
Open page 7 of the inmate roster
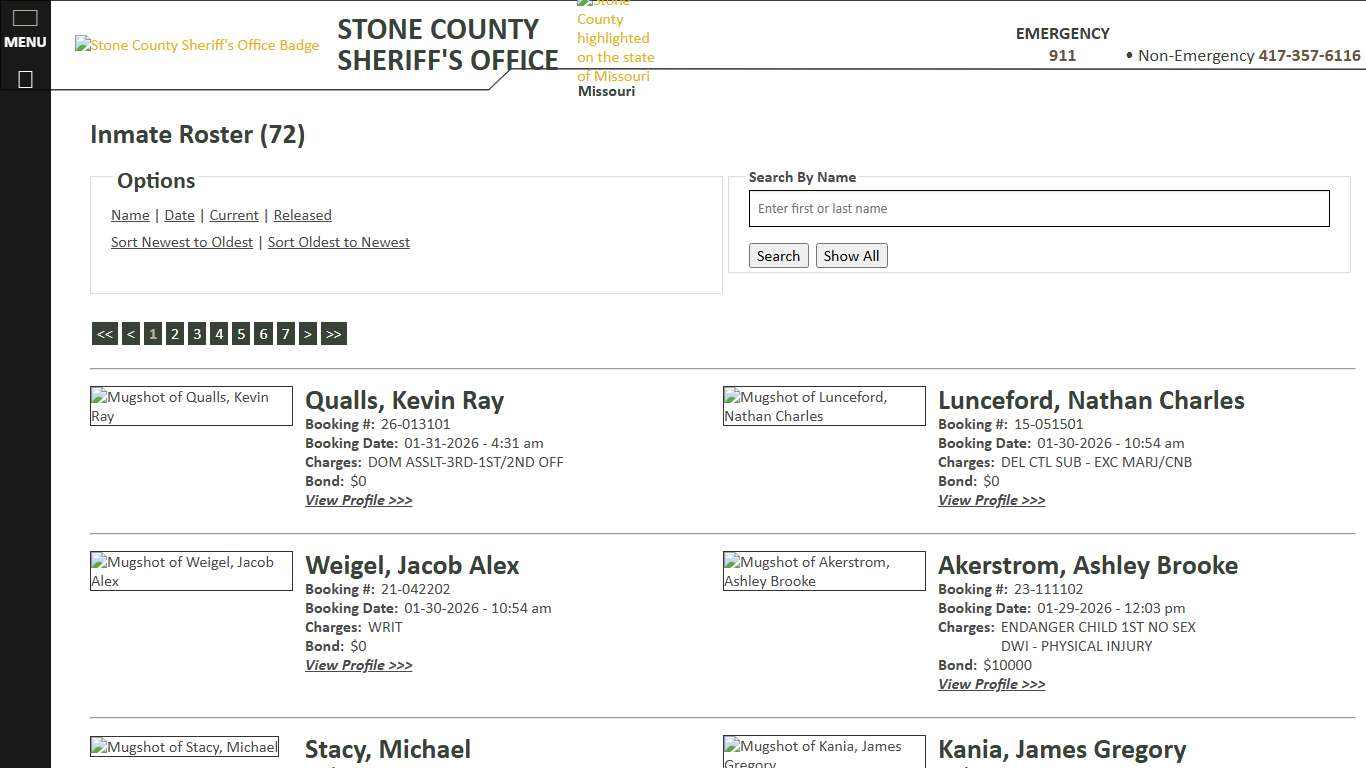click(x=285, y=333)
